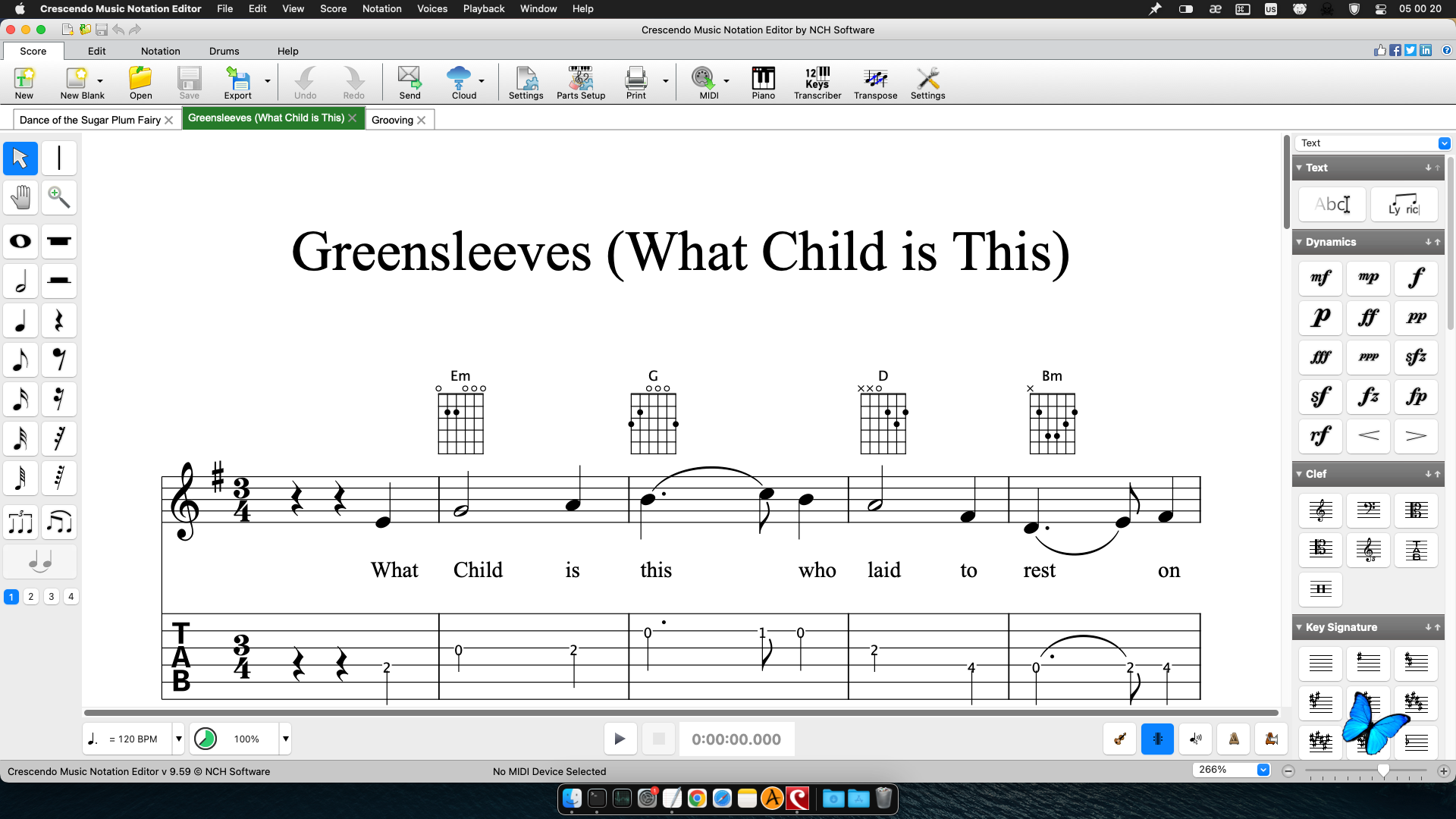Click the score Settings button
Viewport: 1456px width, 819px height.
click(x=526, y=83)
